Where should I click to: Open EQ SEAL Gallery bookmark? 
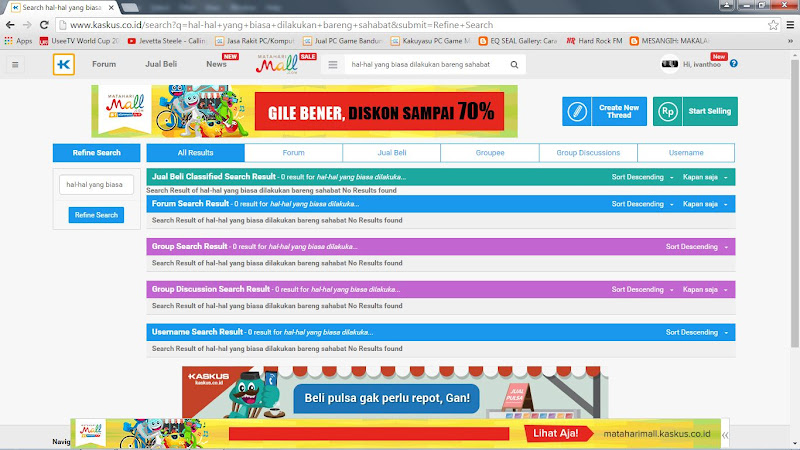518,41
